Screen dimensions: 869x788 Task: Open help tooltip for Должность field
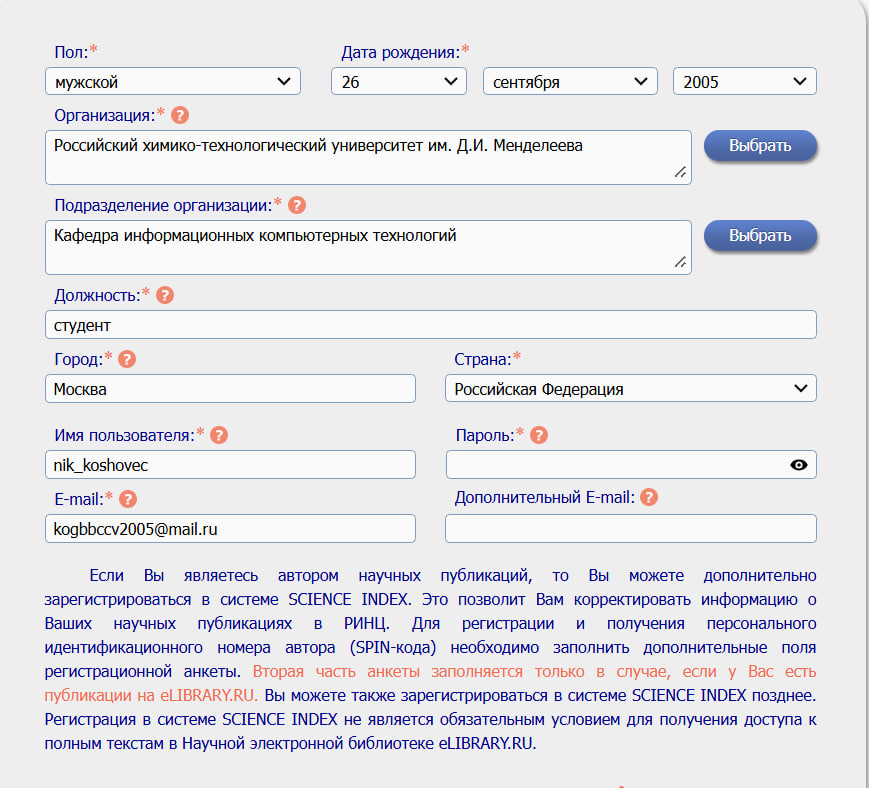(165, 295)
